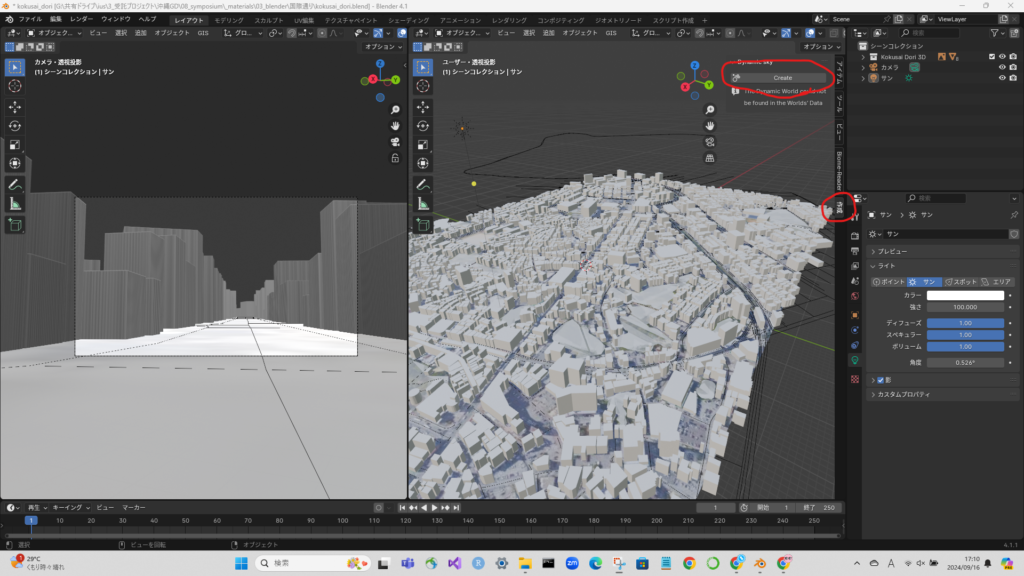Open the ファイル menu
Viewport: 1024px width, 576px height.
click(30, 19)
